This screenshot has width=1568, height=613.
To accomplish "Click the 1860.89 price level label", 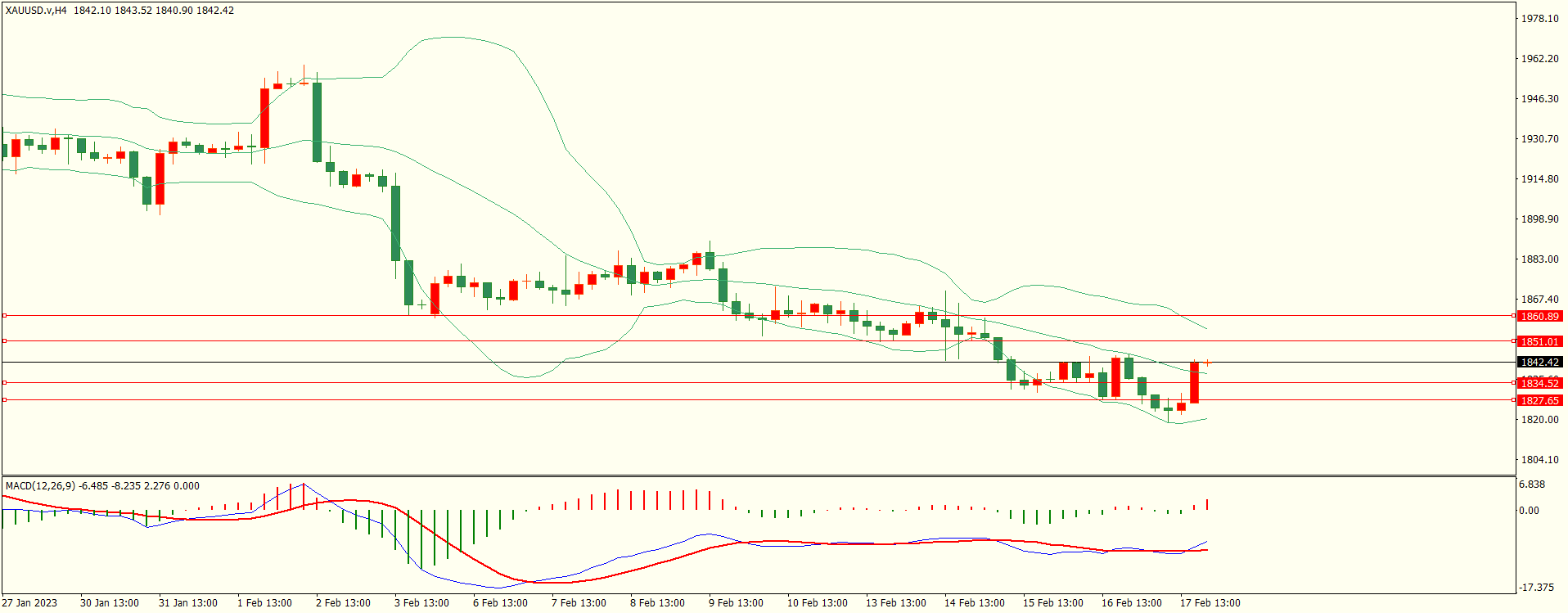I will [x=1539, y=317].
